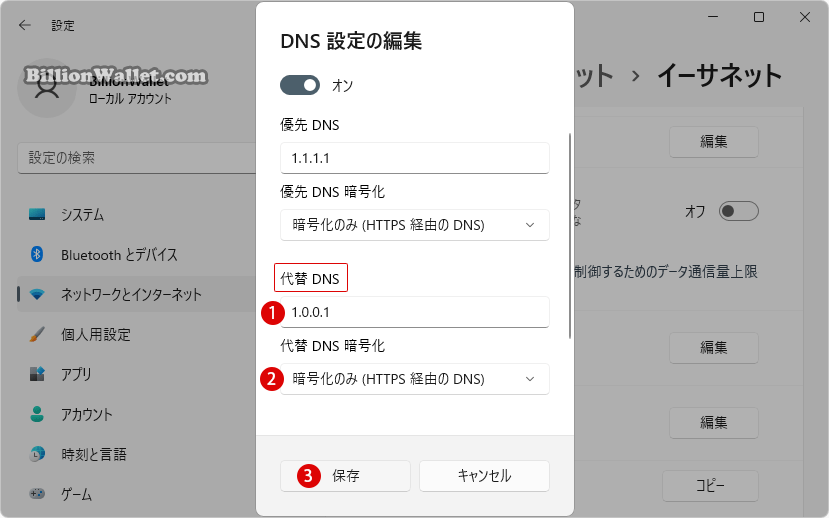Open the Accounts person icon

[x=37, y=414]
